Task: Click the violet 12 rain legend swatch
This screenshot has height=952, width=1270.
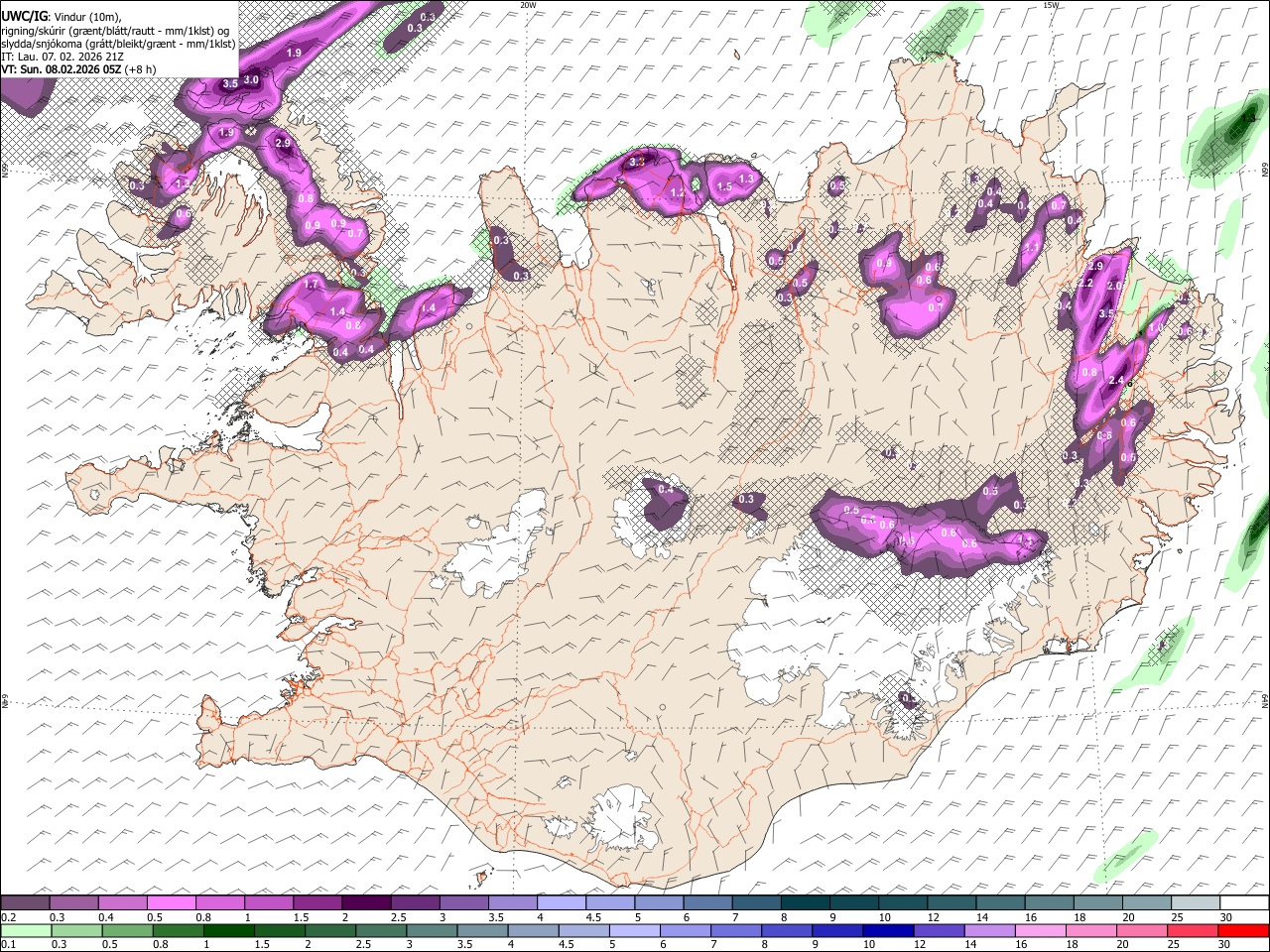Action: [938, 931]
